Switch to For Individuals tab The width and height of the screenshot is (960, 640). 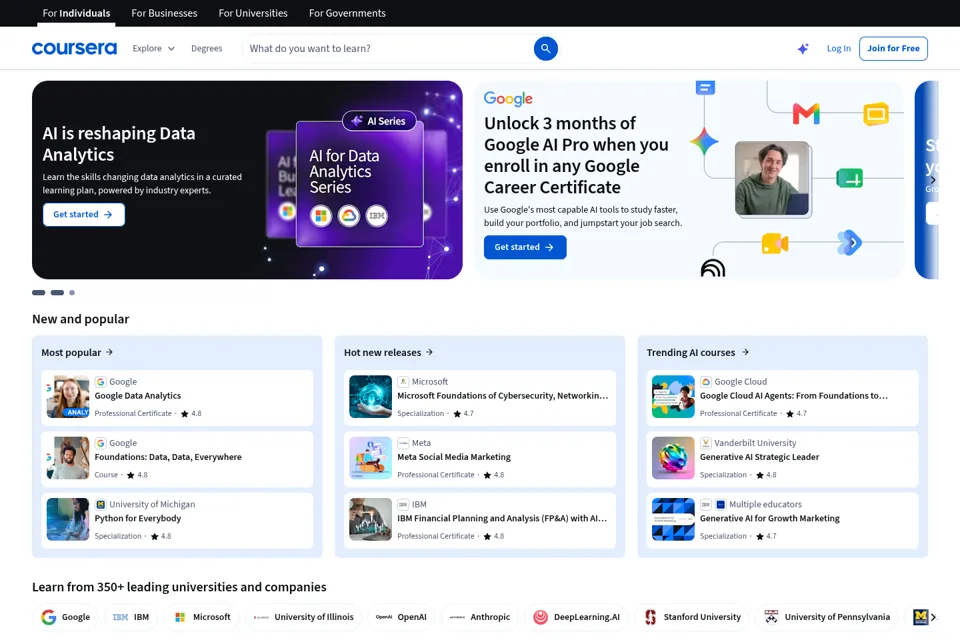(x=76, y=13)
